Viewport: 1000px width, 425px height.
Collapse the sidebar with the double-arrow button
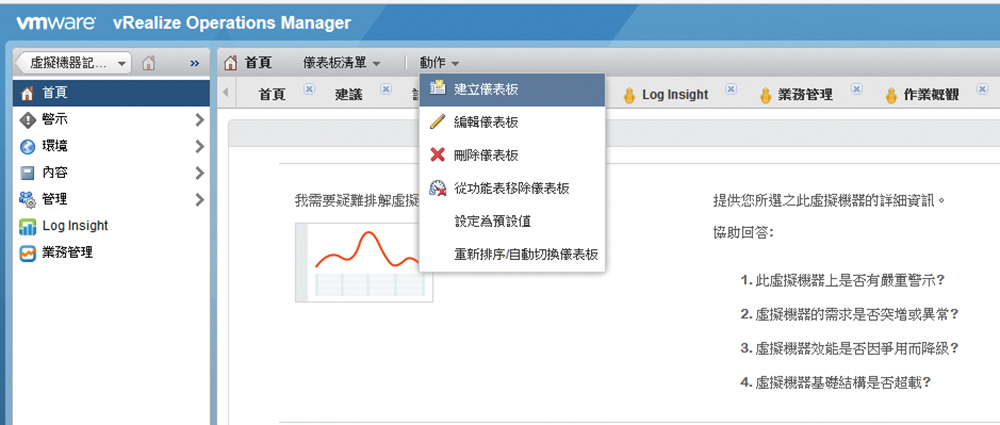pos(195,63)
